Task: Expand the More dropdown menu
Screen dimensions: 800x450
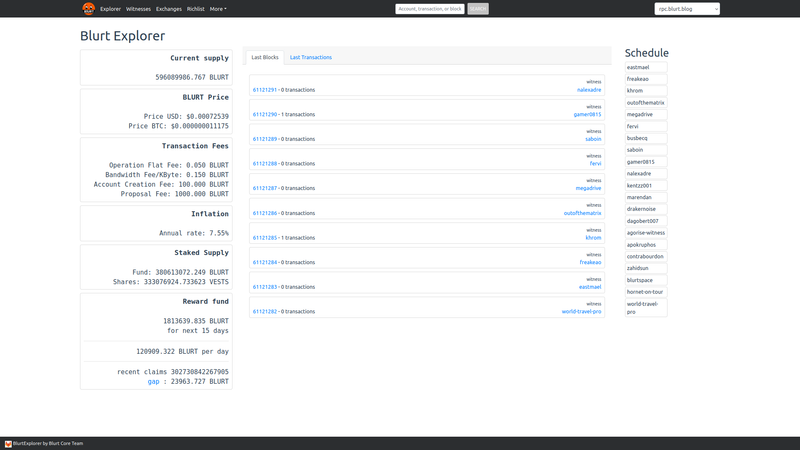Action: (x=218, y=9)
